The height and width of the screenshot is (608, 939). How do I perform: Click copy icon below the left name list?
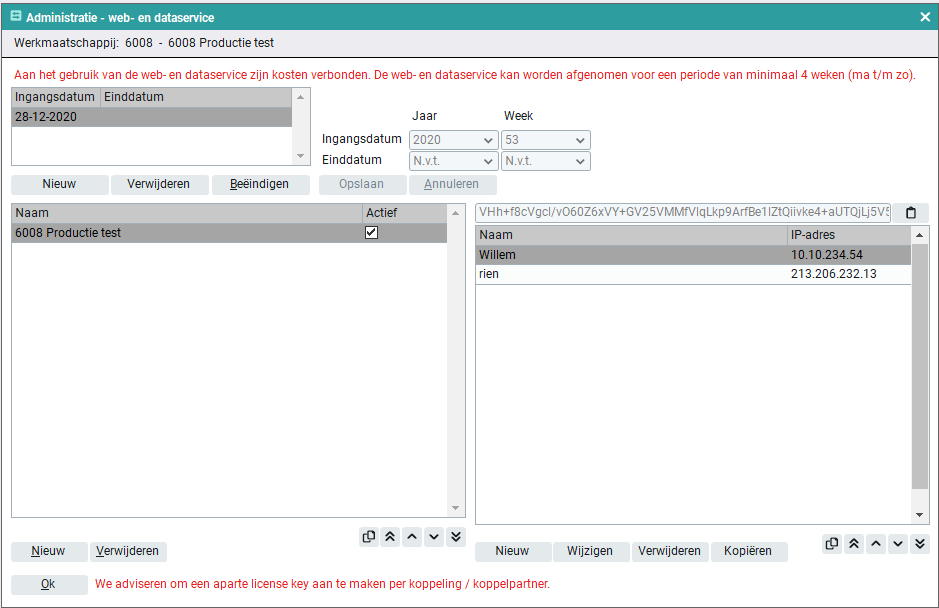[x=369, y=537]
